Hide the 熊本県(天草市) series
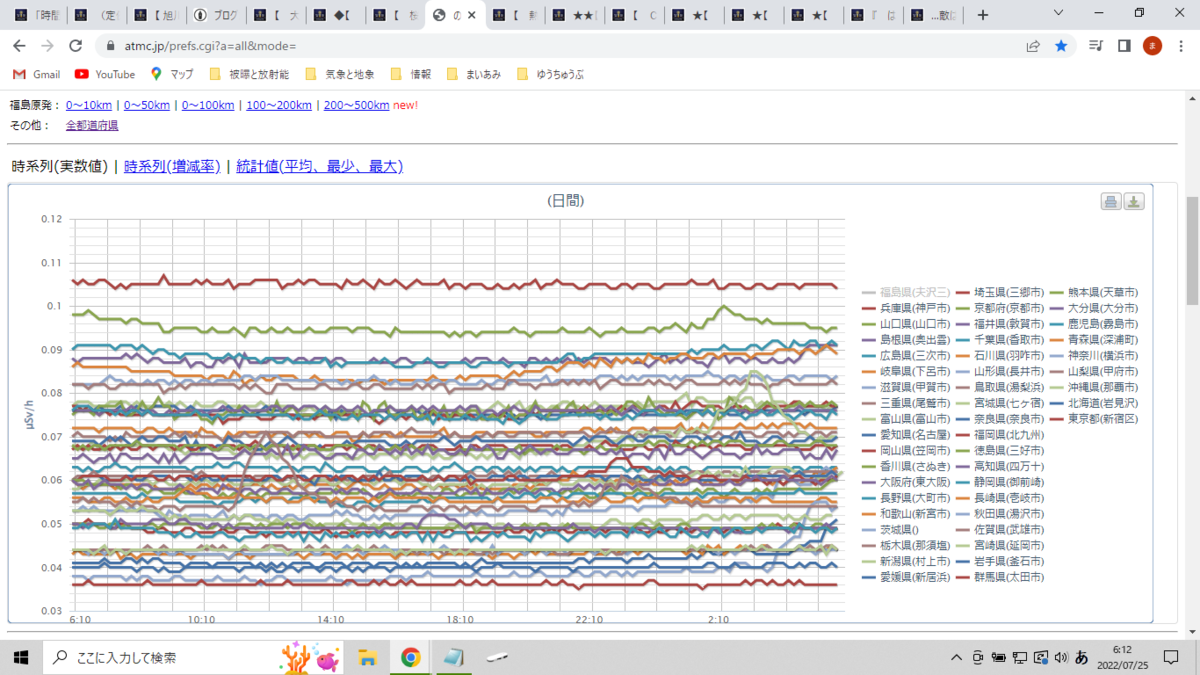This screenshot has height=675, width=1200. click(x=1094, y=292)
